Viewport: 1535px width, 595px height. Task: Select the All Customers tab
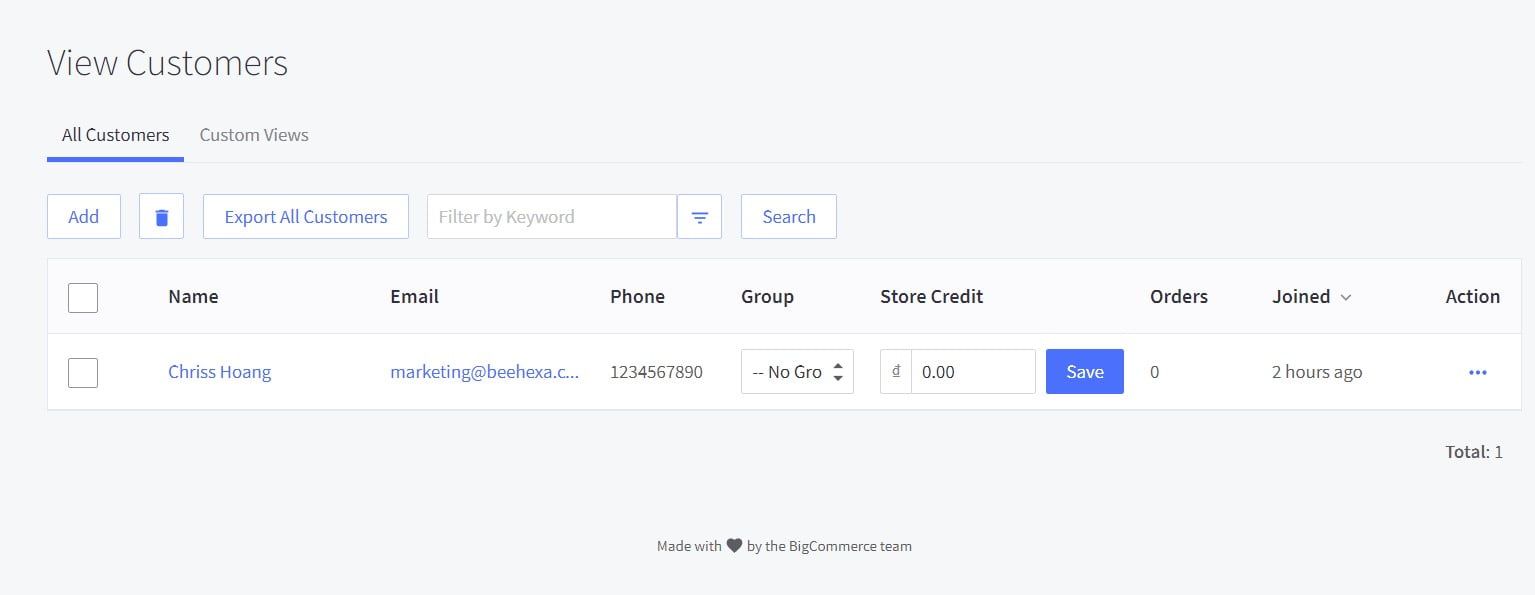(114, 134)
